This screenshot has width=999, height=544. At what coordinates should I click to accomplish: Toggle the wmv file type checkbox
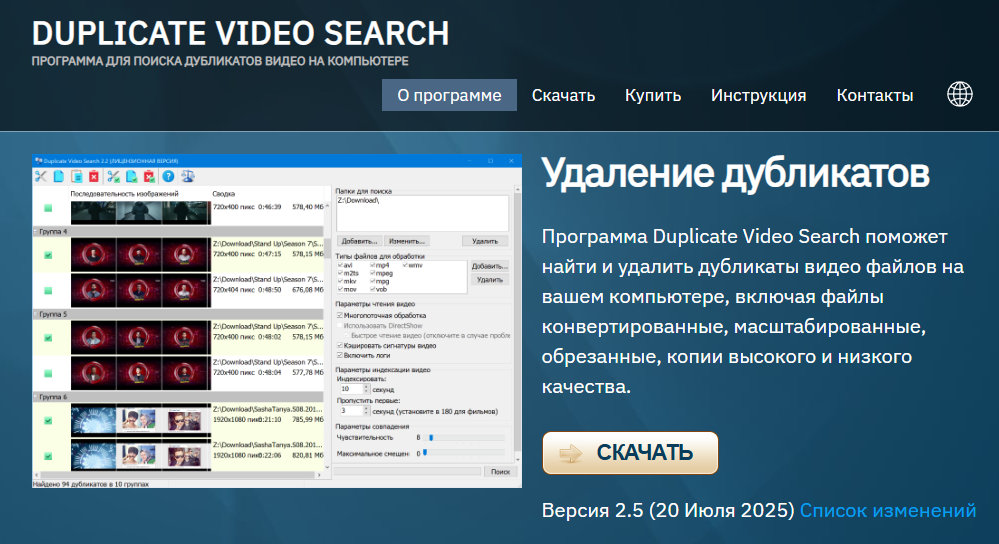(405, 265)
